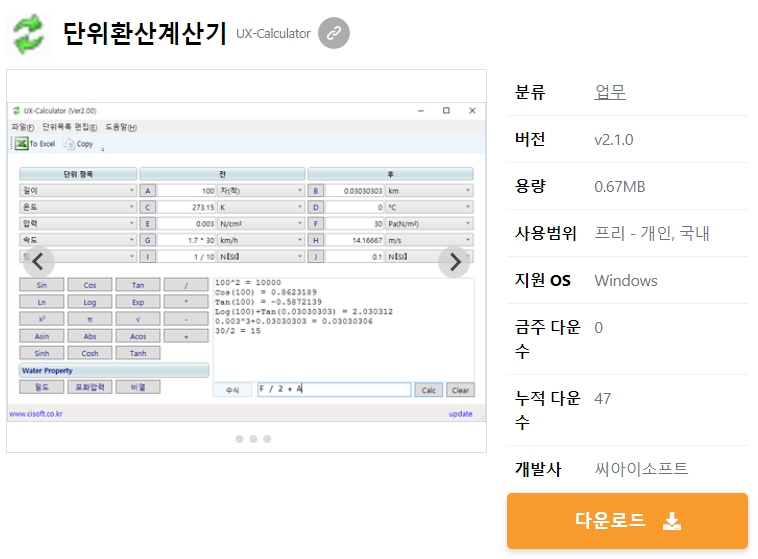The height and width of the screenshot is (559, 758).
Task: Select the first carousel indicator dot
Action: tap(239, 439)
